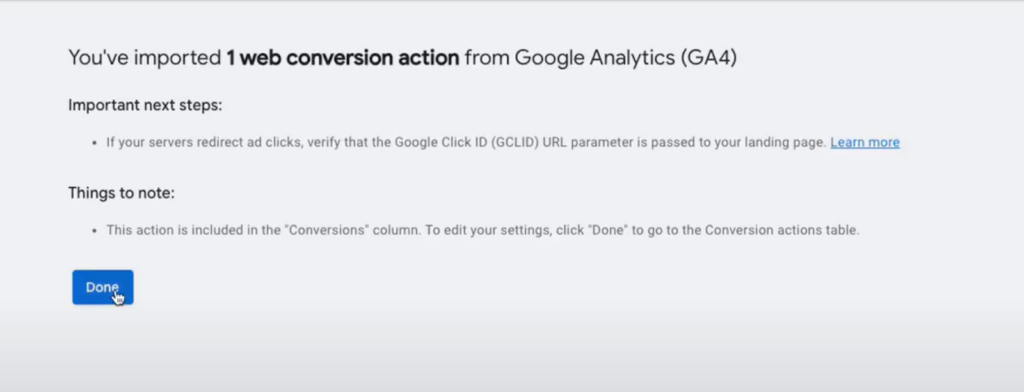Click the bullet dot before GCLID sentence
Viewport: 1024px width, 392px height.
(95, 143)
